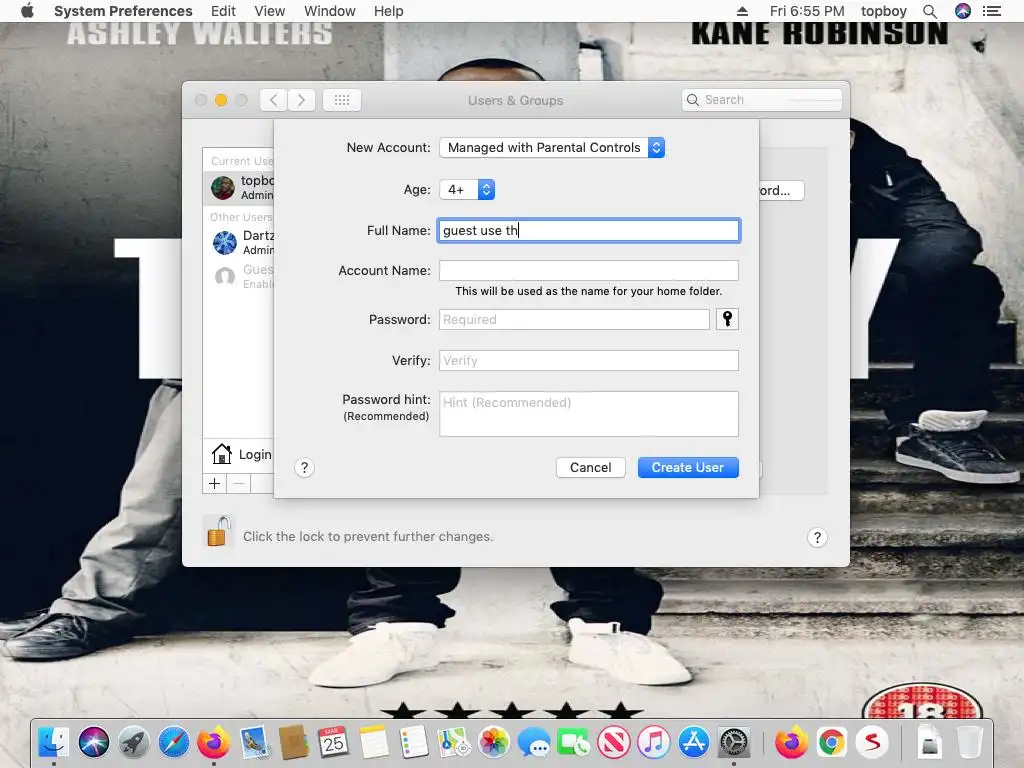Click the Search field in toolbar

pyautogui.click(x=761, y=100)
